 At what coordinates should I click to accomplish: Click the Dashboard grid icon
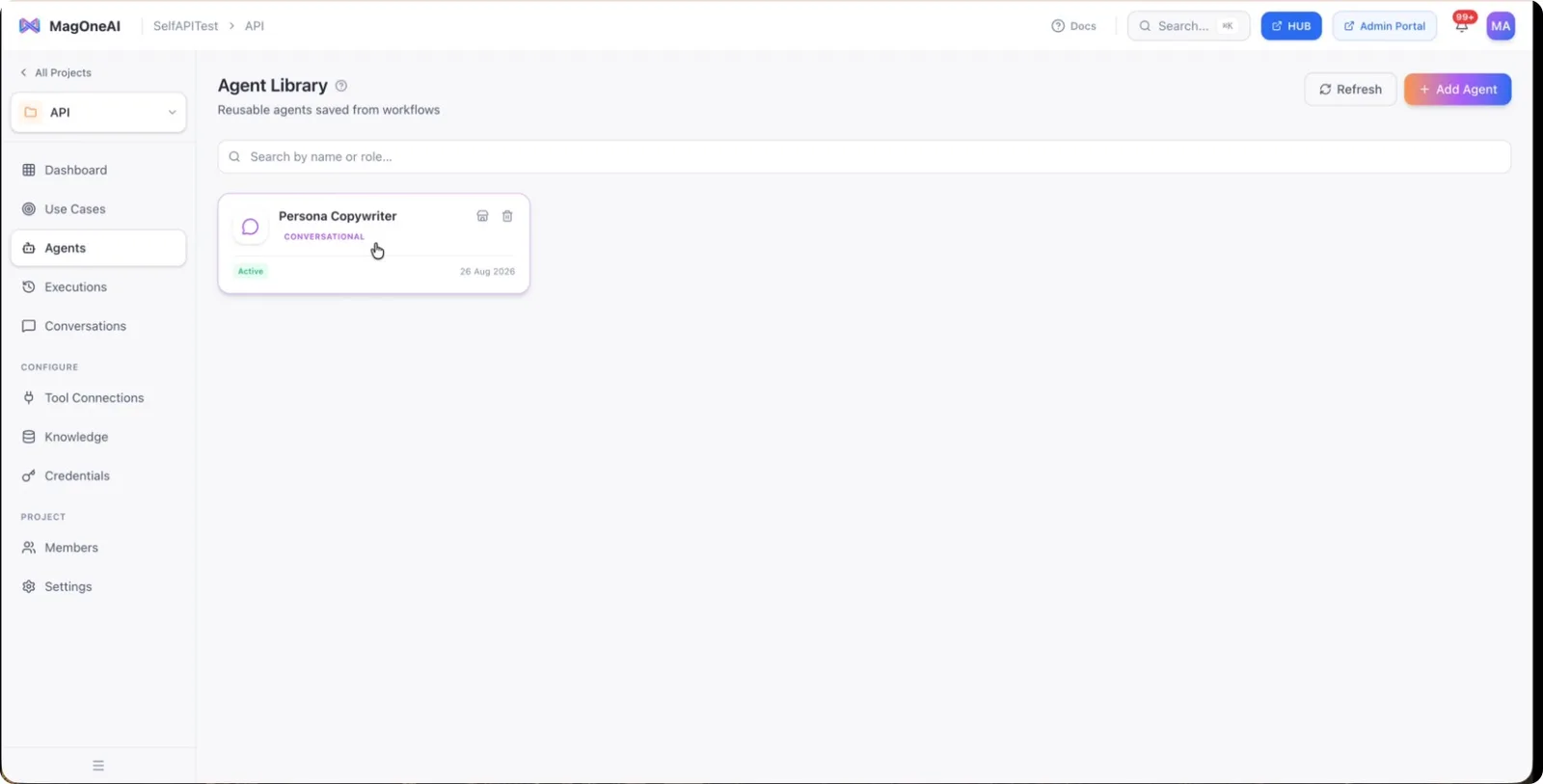click(x=29, y=170)
